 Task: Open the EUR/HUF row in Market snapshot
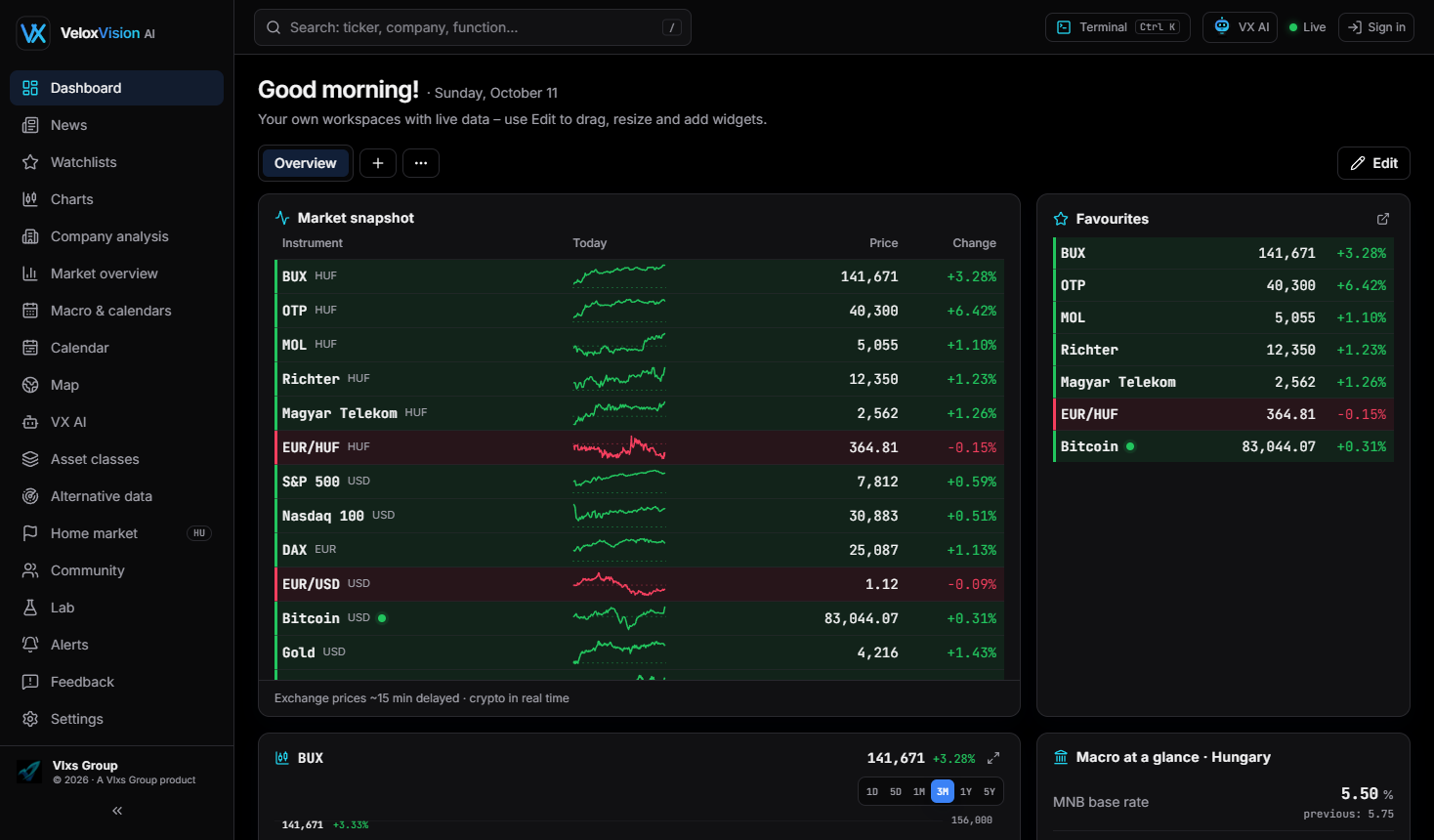tap(639, 447)
